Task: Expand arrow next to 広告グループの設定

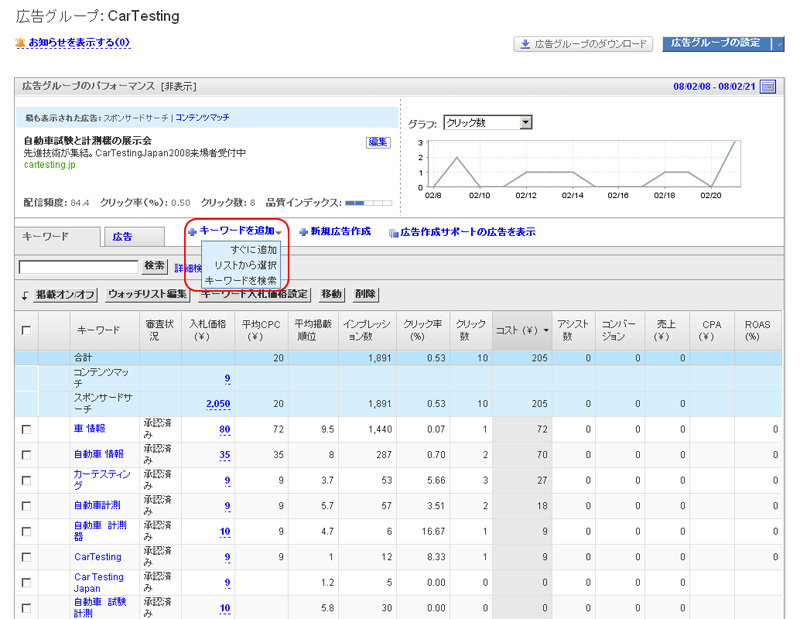Action: tap(777, 44)
